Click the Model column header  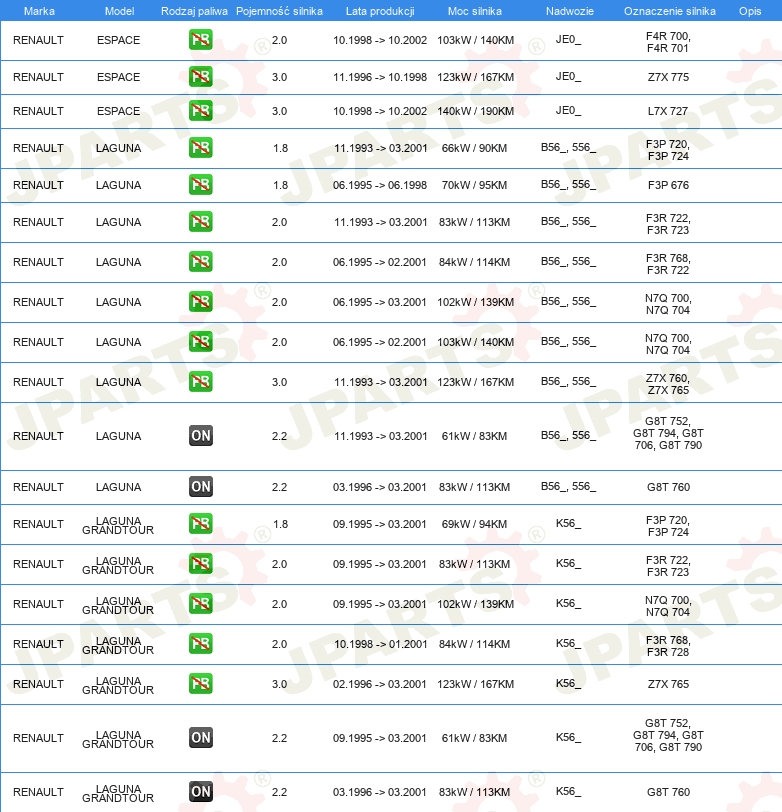[x=119, y=11]
